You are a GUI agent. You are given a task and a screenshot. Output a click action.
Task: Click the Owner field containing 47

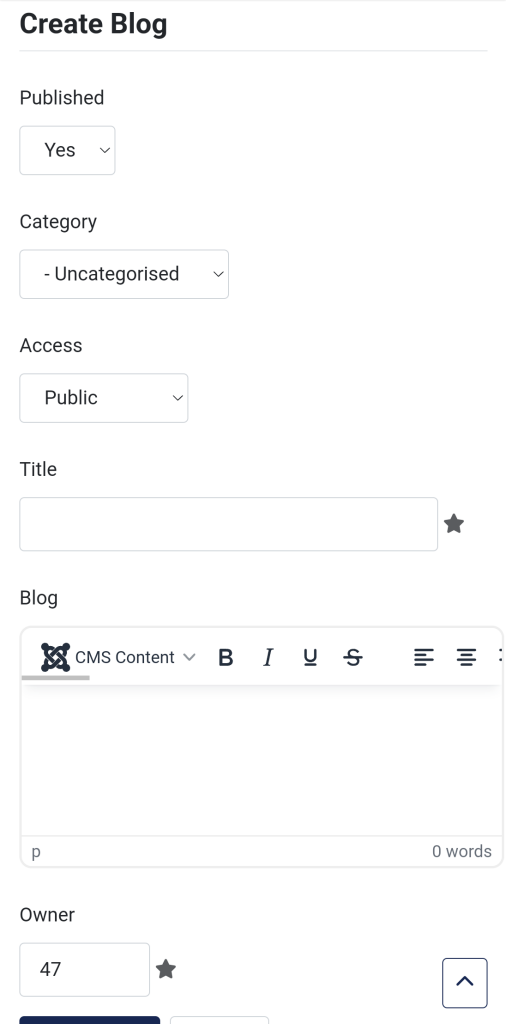coord(85,970)
